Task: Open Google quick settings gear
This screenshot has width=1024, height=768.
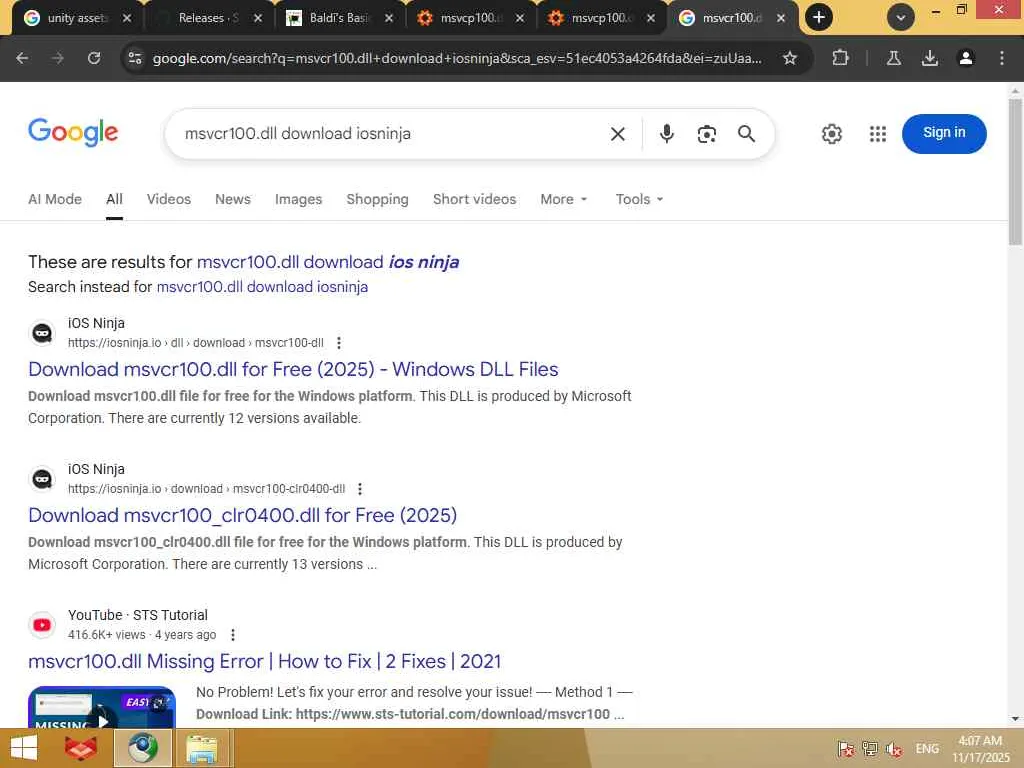Action: (831, 134)
